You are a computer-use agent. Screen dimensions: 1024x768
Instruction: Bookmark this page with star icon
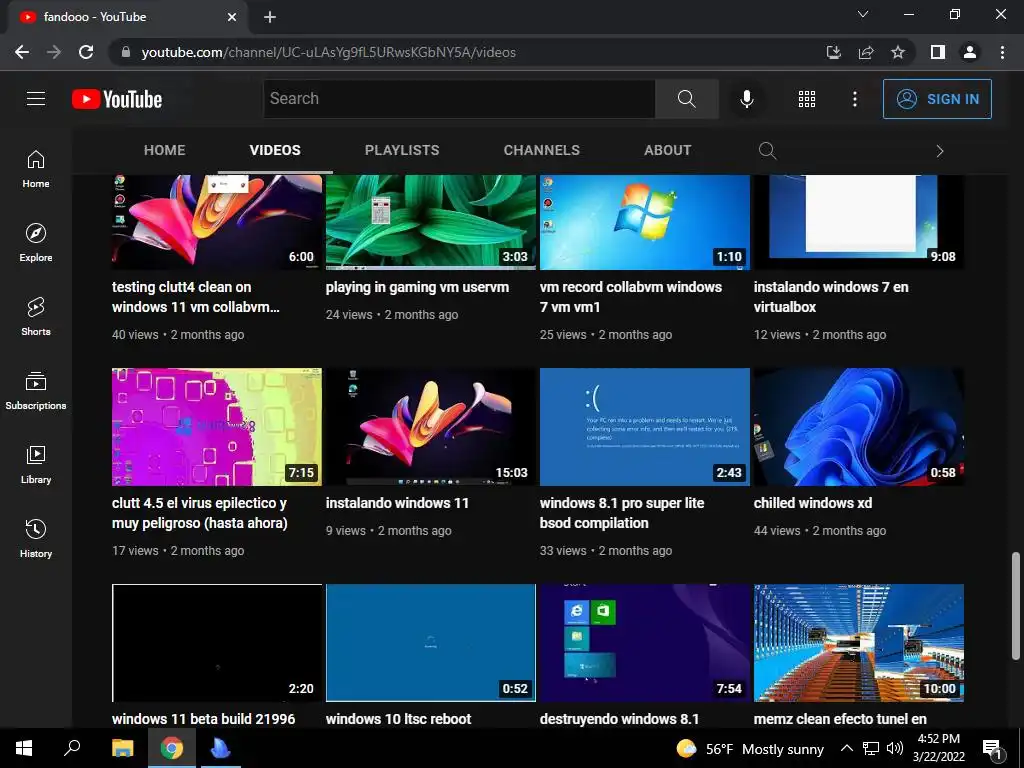click(x=898, y=52)
